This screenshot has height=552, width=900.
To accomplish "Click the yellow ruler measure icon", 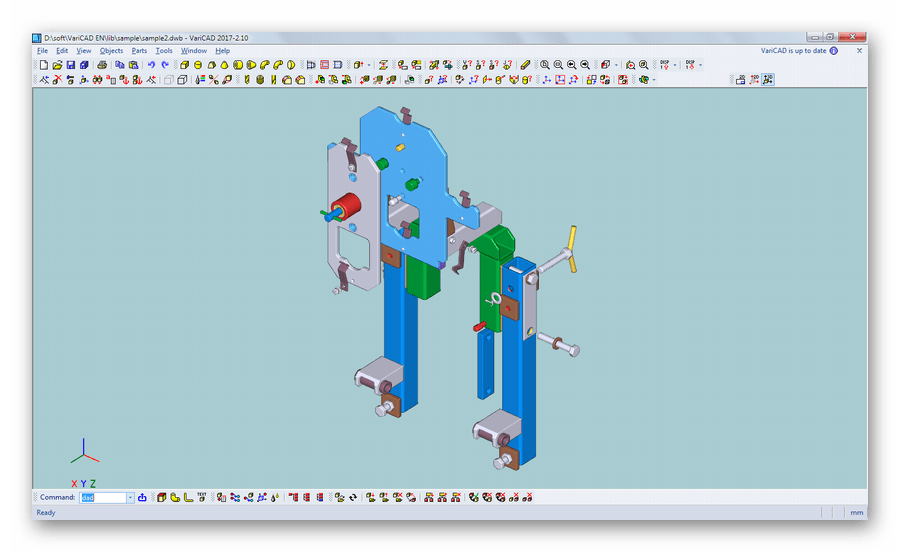I will (x=526, y=65).
